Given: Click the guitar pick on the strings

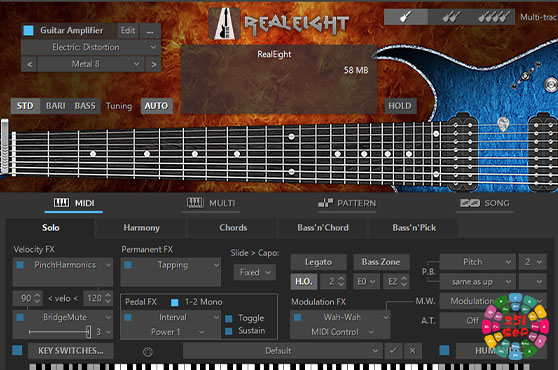Looking at the screenshot, I should [503, 124].
